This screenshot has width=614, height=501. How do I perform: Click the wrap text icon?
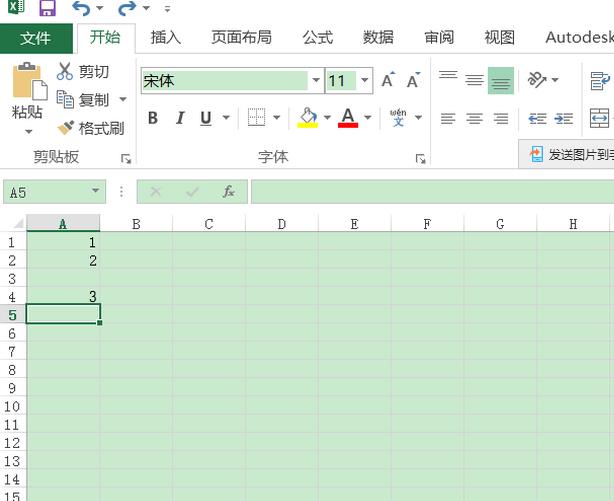tap(600, 80)
